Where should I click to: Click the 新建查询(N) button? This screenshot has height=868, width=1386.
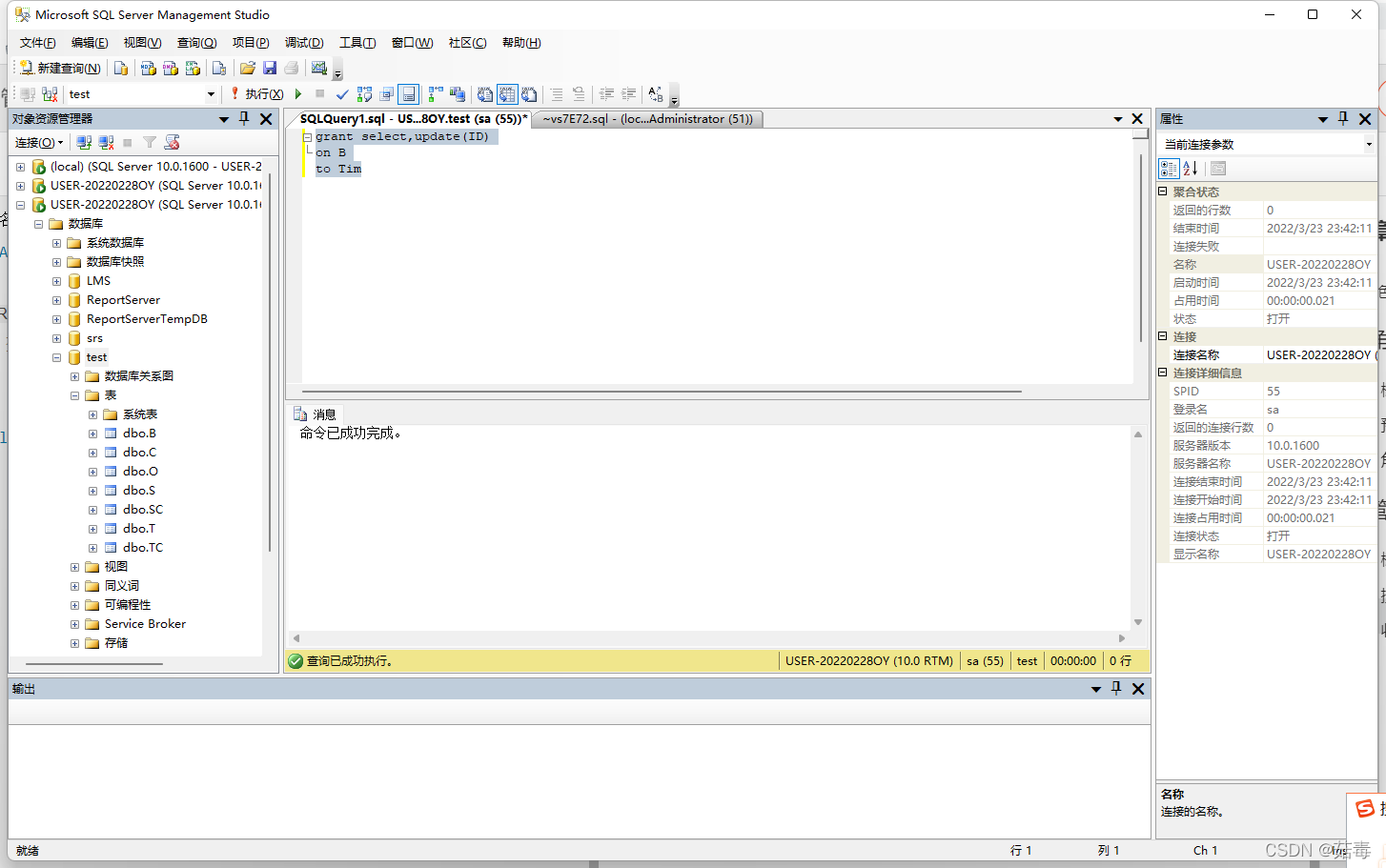(60, 68)
